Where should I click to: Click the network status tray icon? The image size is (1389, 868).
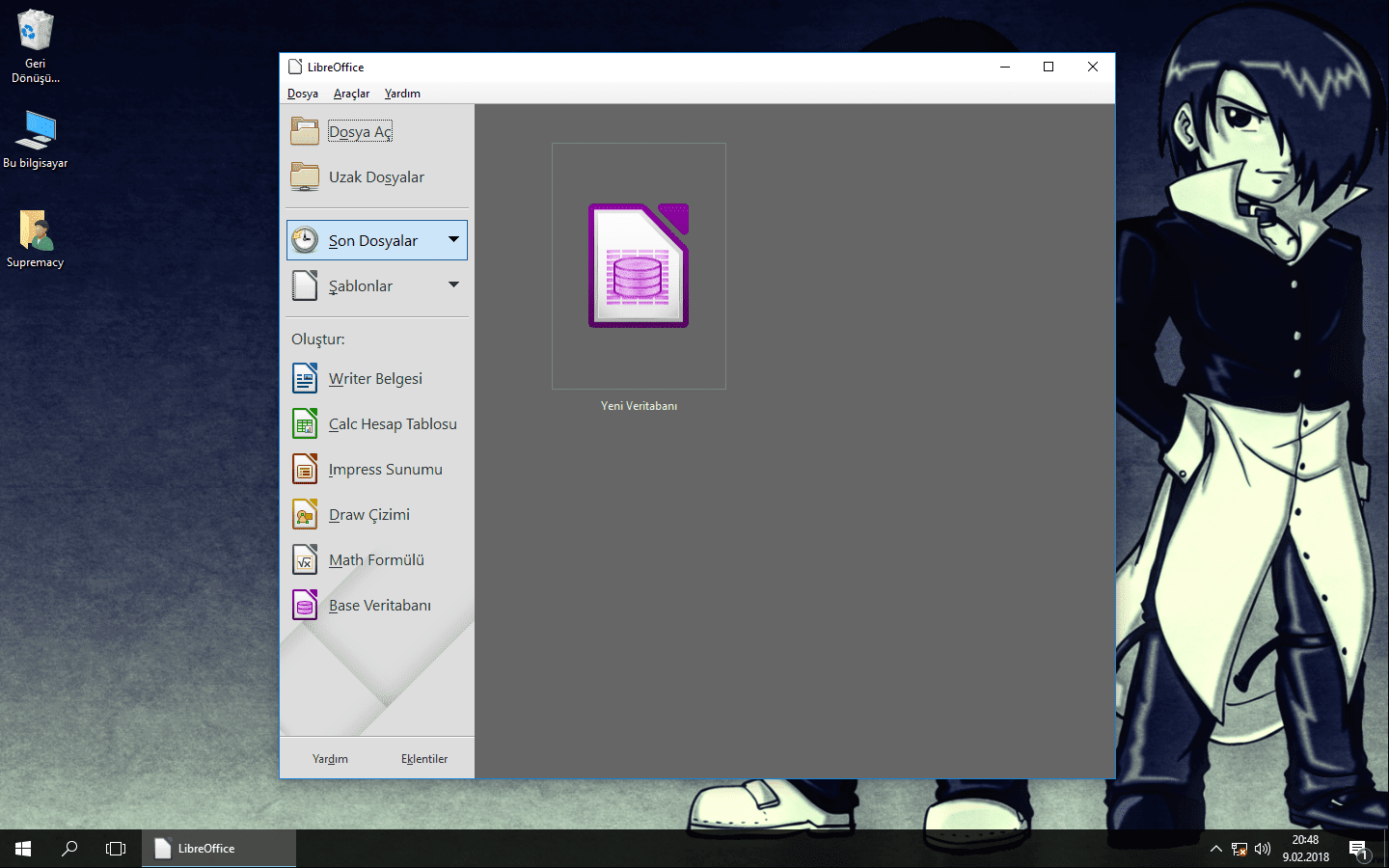1239,849
